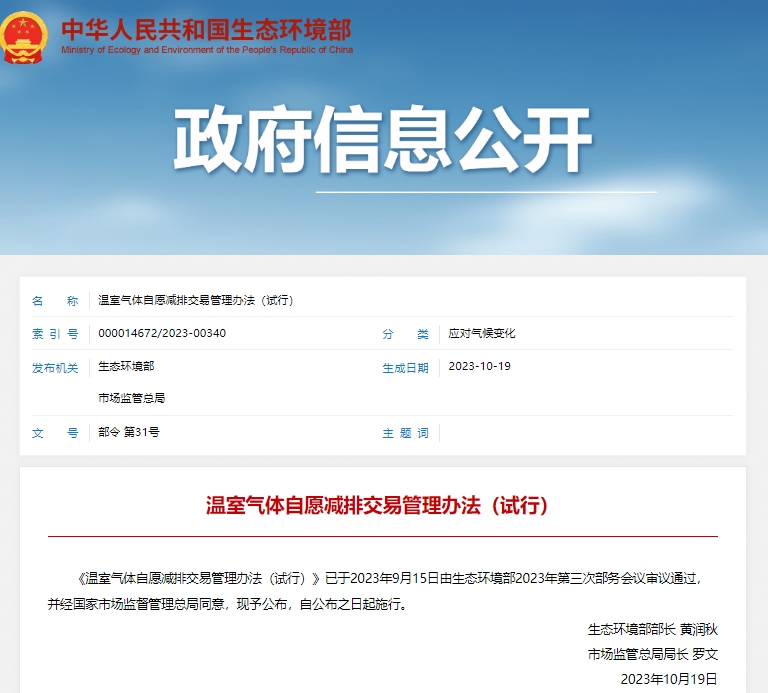Click the English ministry name subtitle
This screenshot has width=768, height=693.
point(207,49)
